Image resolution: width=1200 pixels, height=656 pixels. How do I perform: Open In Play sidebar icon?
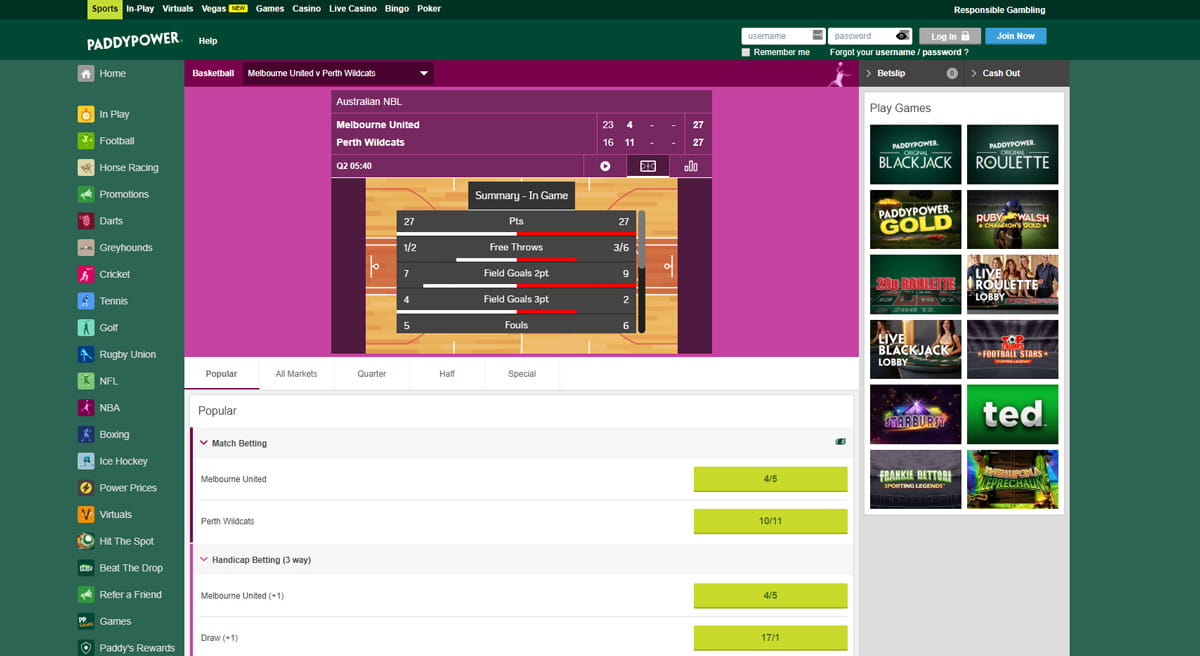coord(86,114)
